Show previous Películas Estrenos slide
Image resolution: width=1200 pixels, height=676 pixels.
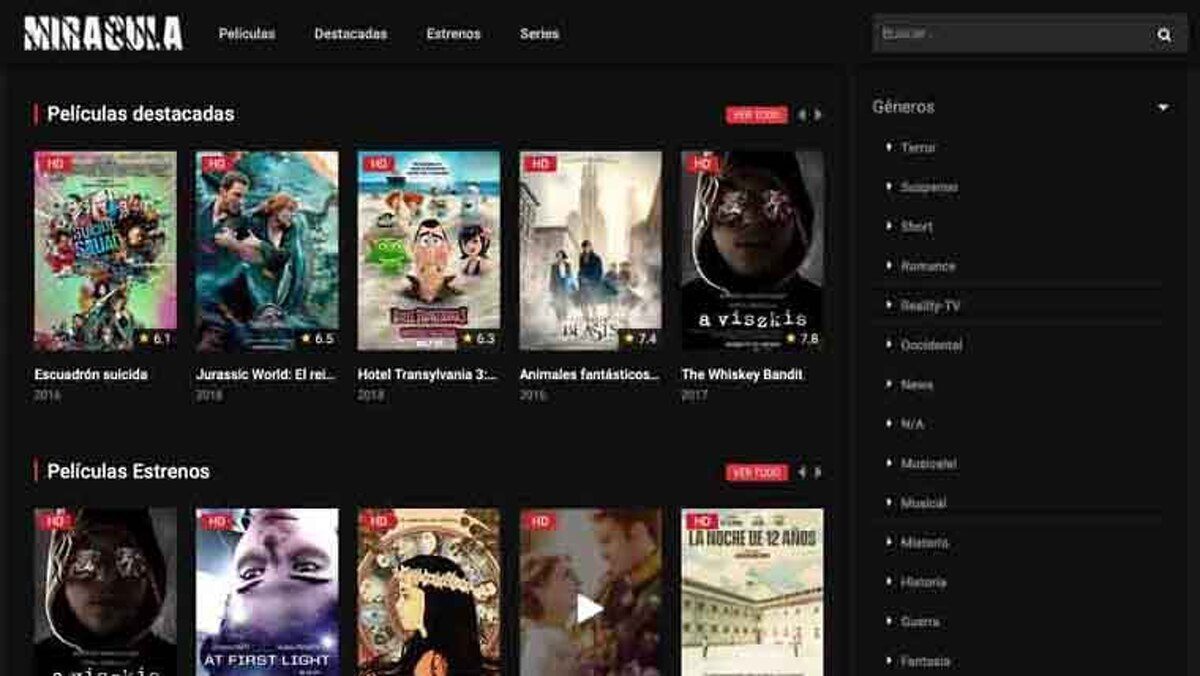pos(801,472)
